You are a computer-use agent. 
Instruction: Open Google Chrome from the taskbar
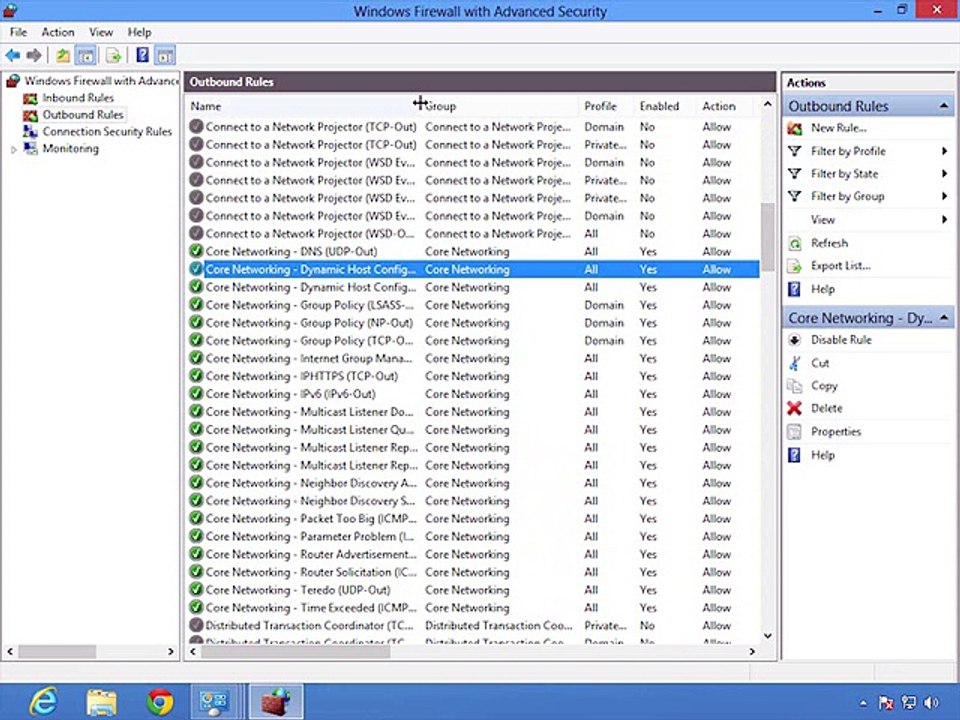pyautogui.click(x=160, y=702)
